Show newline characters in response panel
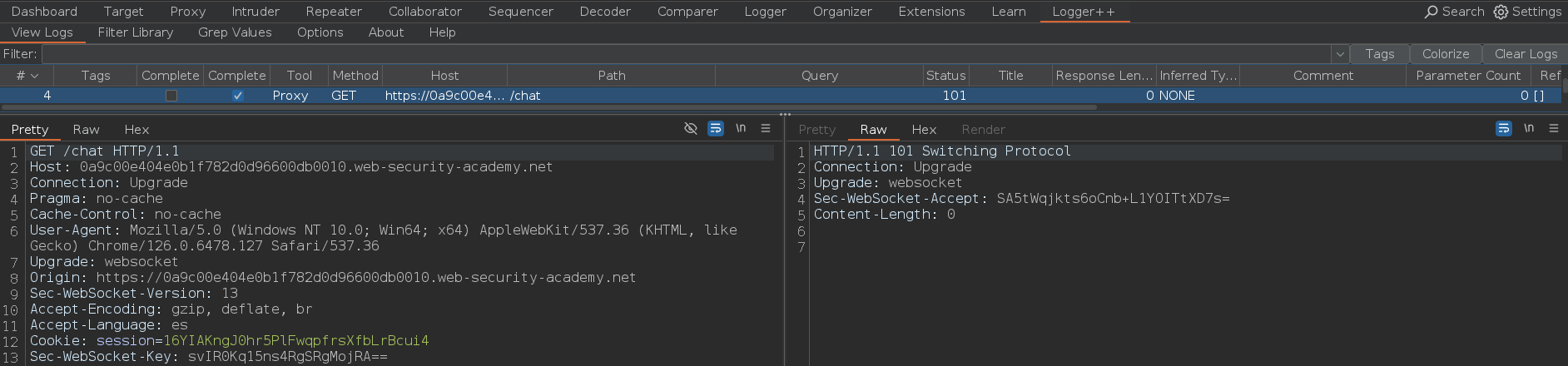Screen dimensions: 1568x366 (1529, 128)
